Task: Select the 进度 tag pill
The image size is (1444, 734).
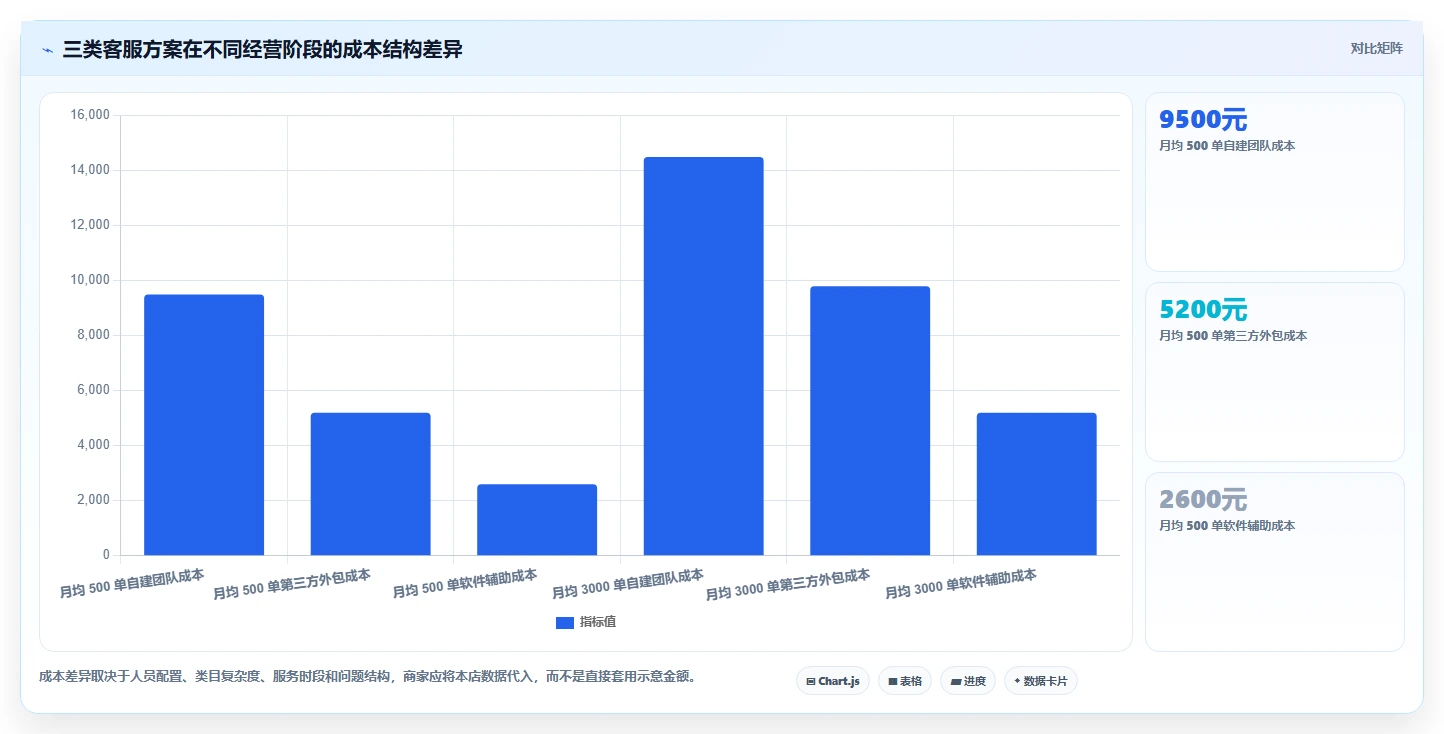Action: pos(968,681)
